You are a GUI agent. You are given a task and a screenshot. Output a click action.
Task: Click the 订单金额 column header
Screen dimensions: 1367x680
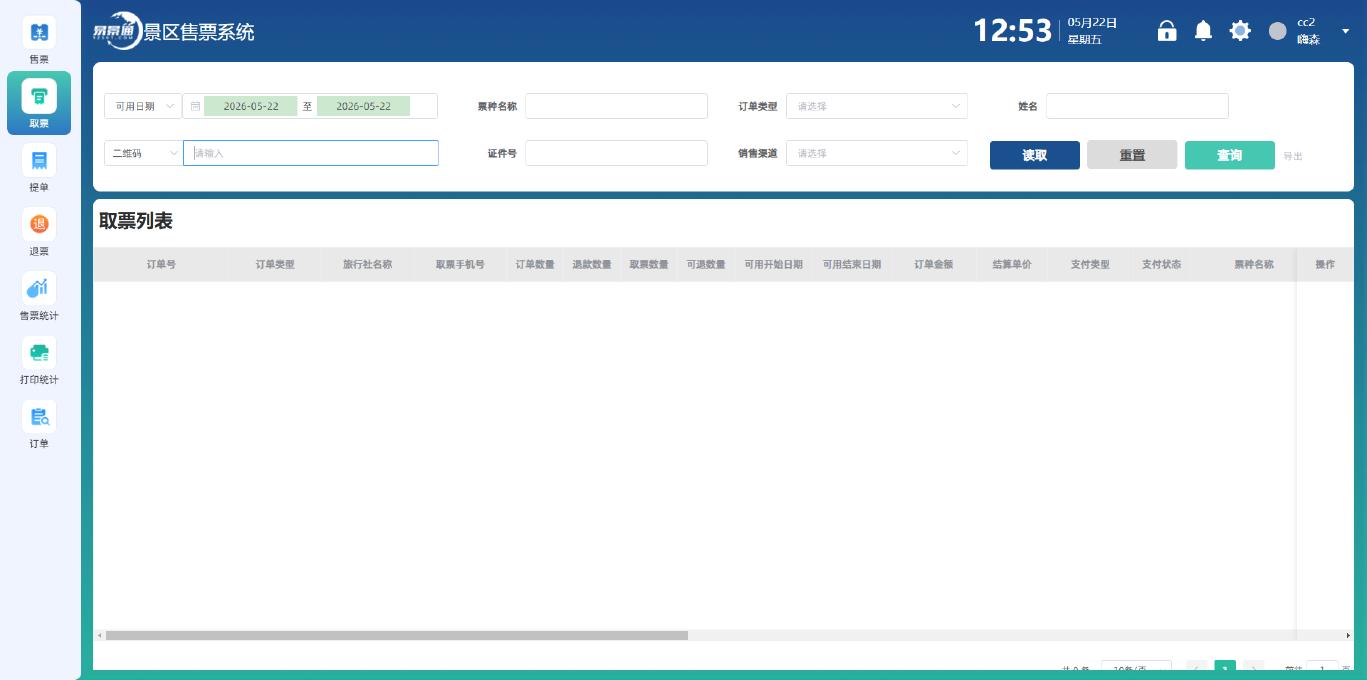click(x=933, y=265)
